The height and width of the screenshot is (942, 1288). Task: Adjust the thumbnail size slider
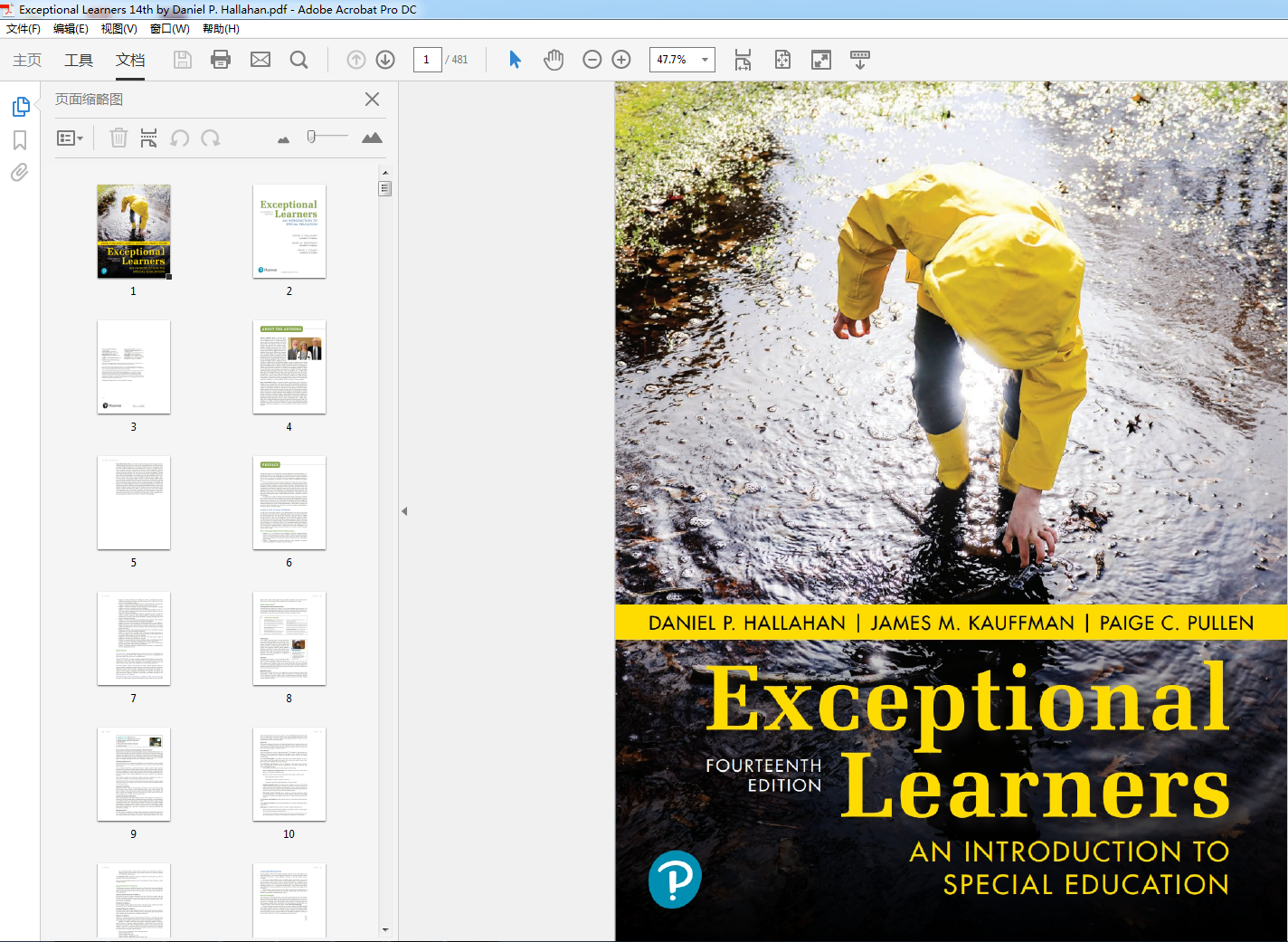(311, 137)
